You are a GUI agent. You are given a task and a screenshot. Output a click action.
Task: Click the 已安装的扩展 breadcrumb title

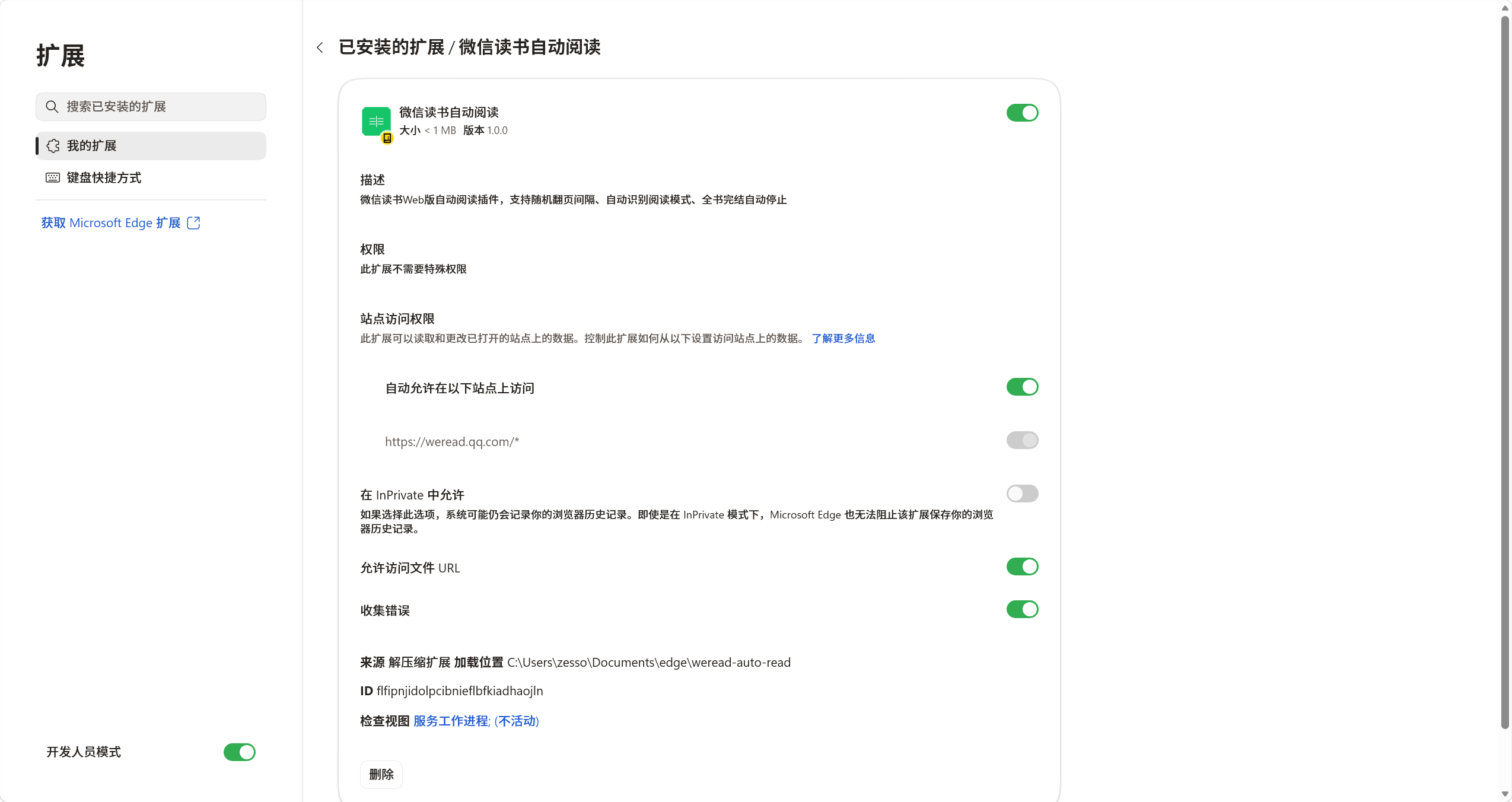pyautogui.click(x=391, y=47)
